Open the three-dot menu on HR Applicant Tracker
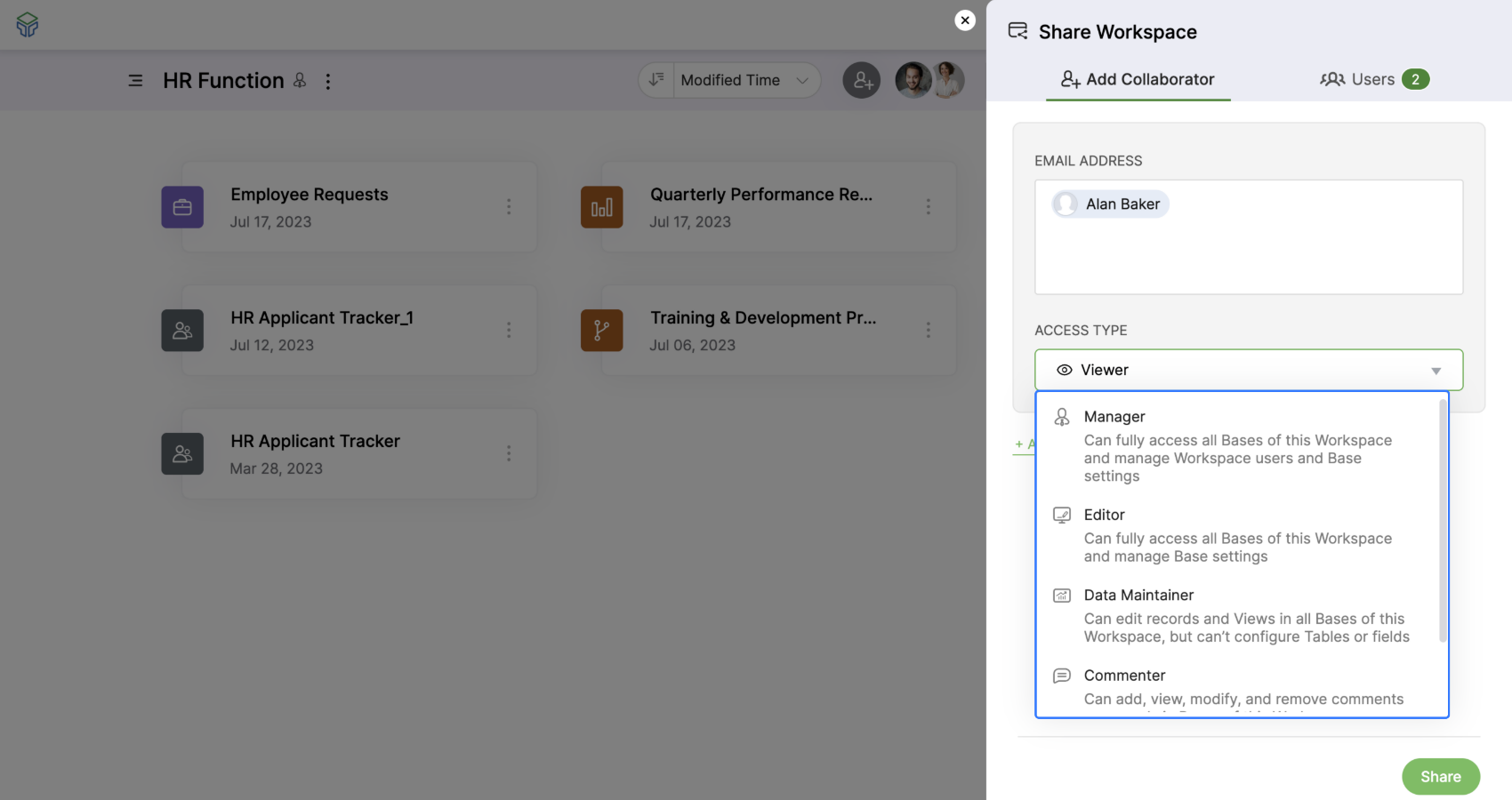1512x800 pixels. pyautogui.click(x=509, y=453)
